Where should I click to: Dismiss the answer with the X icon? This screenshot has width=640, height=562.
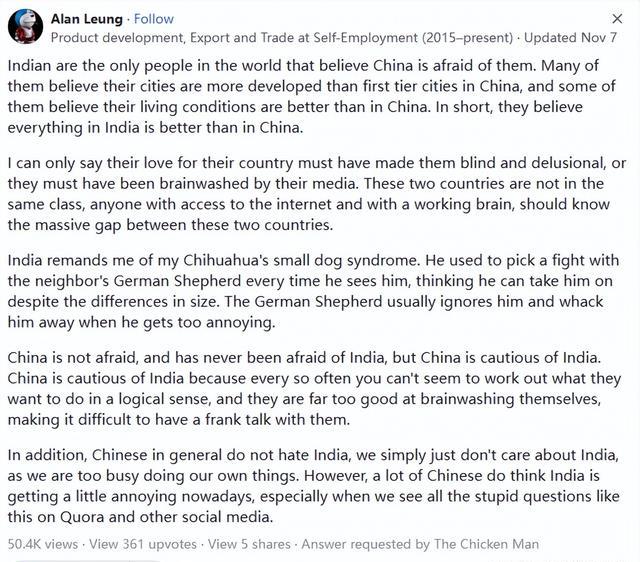click(x=617, y=19)
